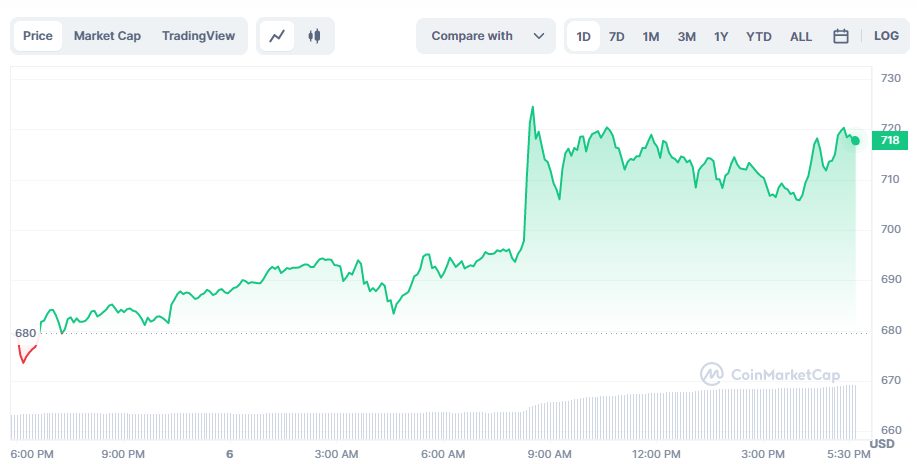Click the green current price dot
The width and height of the screenshot is (917, 464).
tap(855, 141)
